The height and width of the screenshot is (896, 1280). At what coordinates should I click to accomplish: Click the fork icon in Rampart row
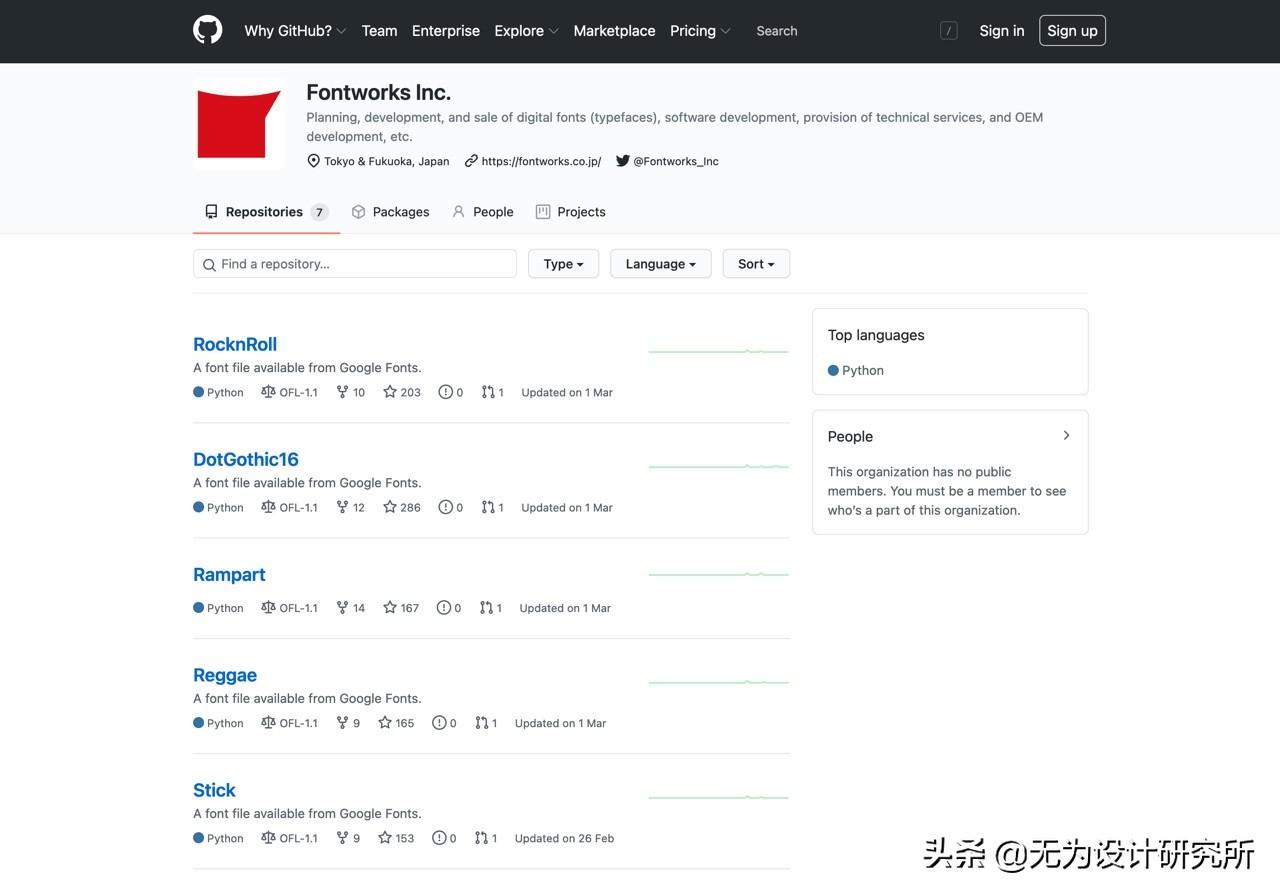tap(342, 607)
